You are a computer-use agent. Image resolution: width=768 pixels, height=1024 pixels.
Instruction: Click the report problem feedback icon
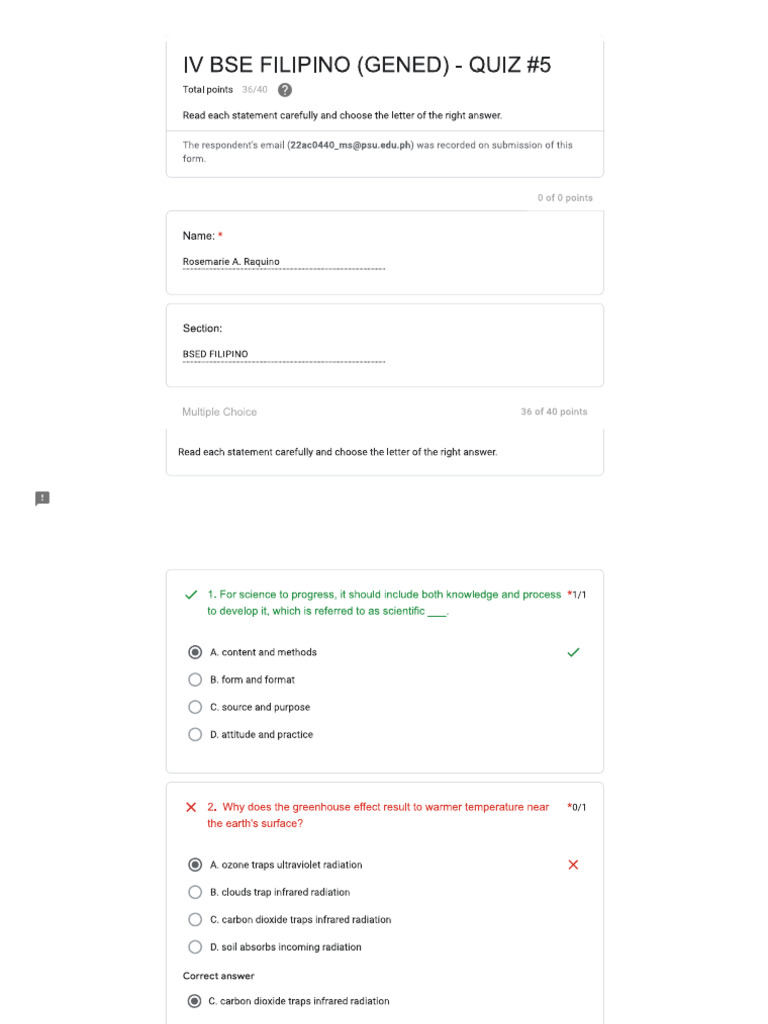[42, 499]
